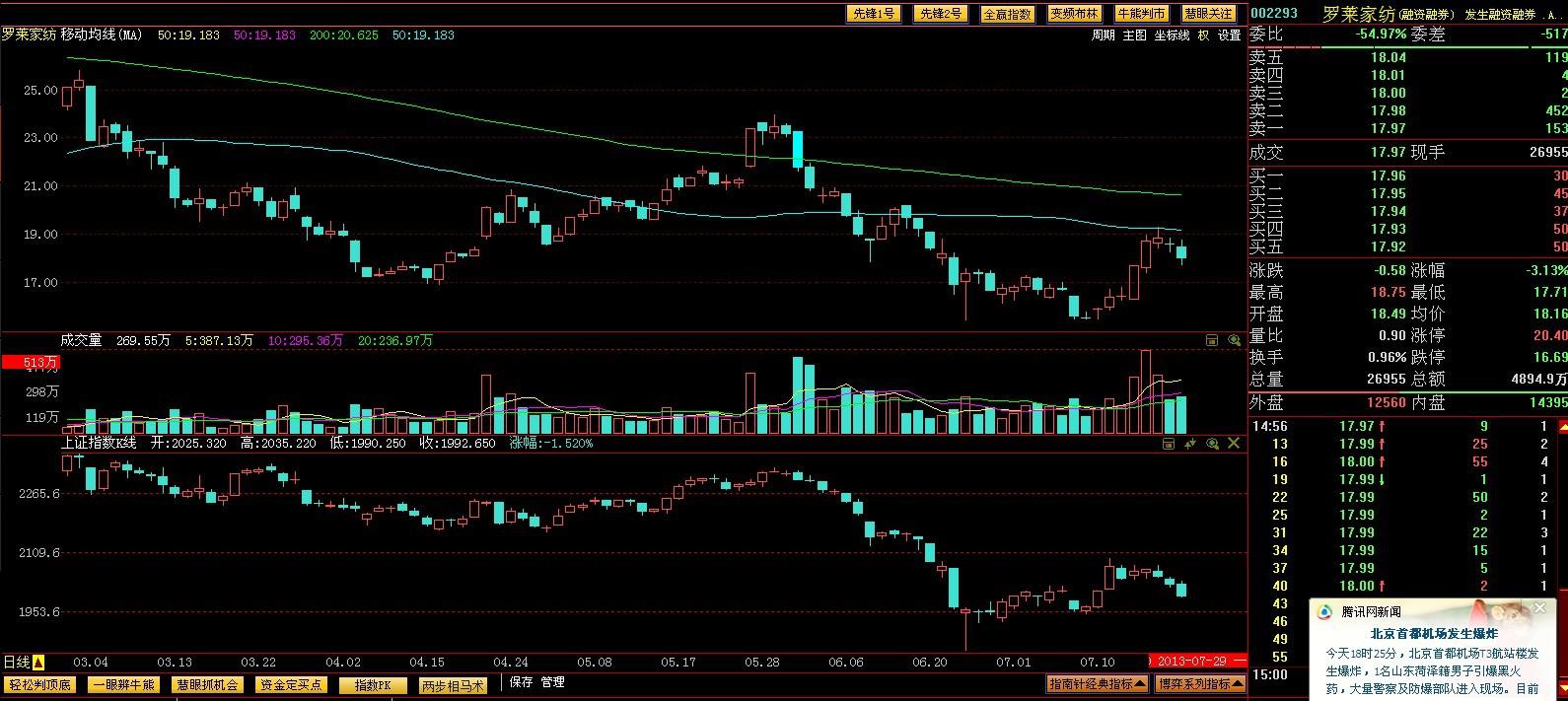The height and width of the screenshot is (701, 1568).
Task: Click 上证指数K线 panel title
Action: click(x=99, y=444)
